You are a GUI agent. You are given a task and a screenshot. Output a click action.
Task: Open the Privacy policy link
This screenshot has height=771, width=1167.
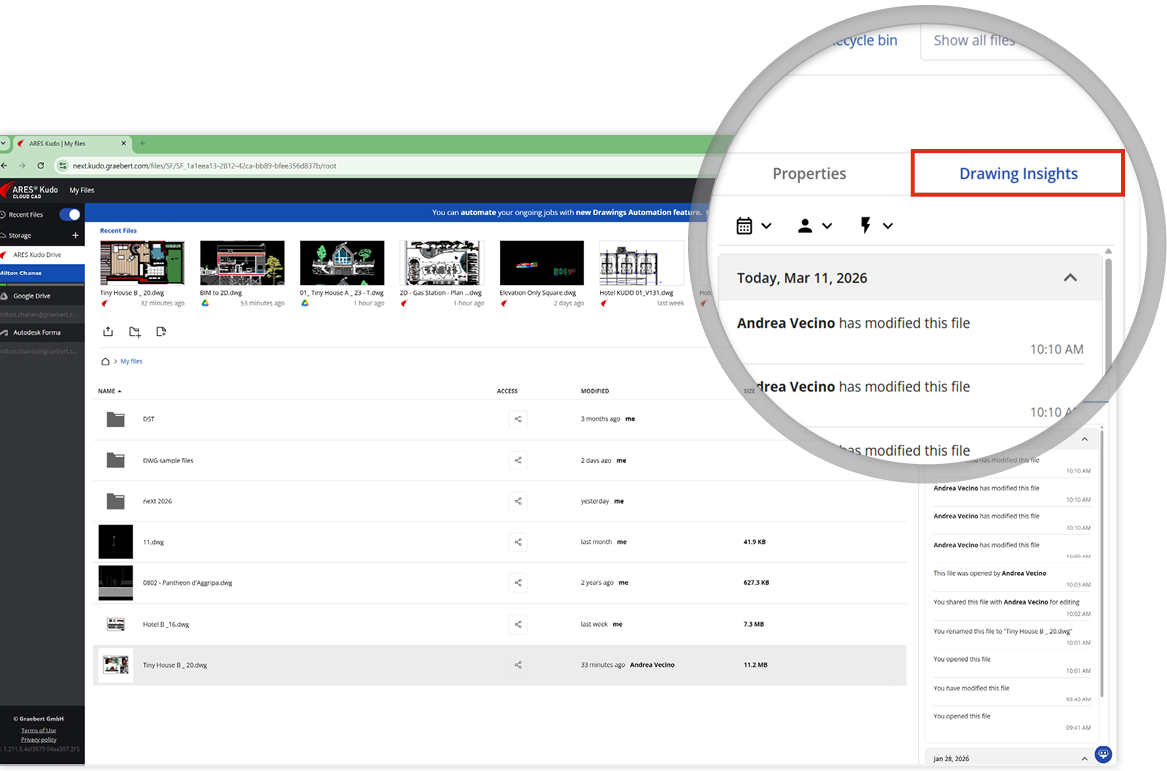coord(38,739)
